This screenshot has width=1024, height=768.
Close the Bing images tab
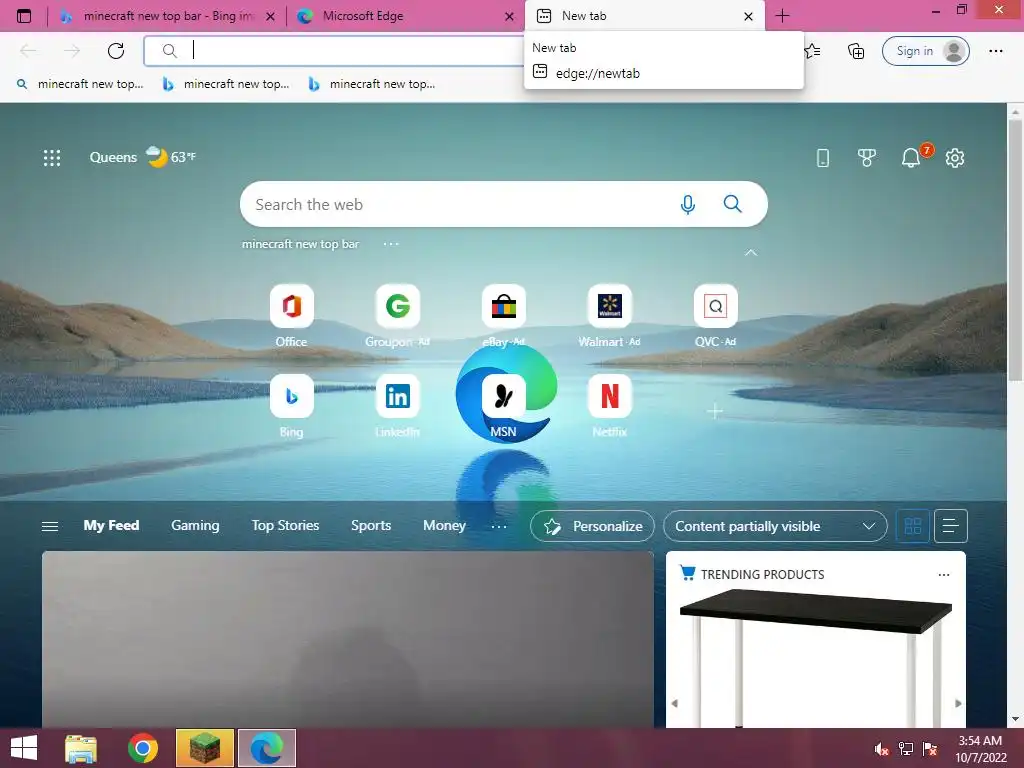point(270,16)
